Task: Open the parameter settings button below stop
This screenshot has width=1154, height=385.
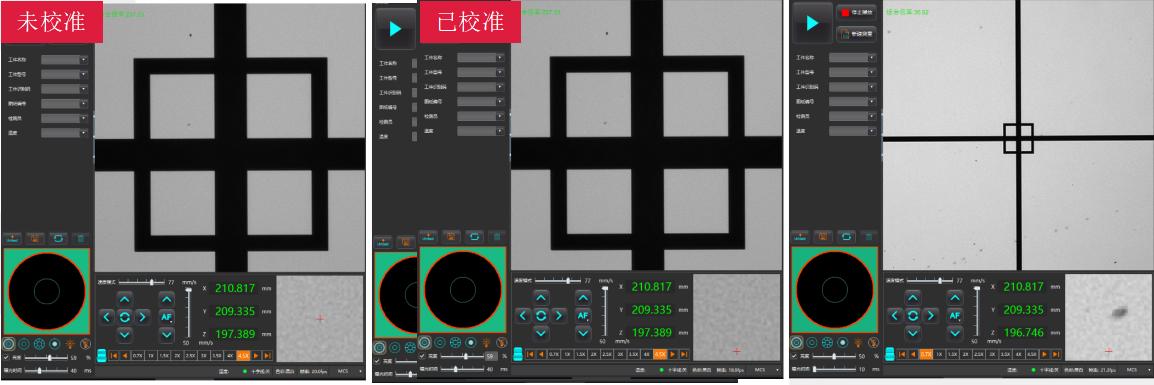Action: click(856, 34)
